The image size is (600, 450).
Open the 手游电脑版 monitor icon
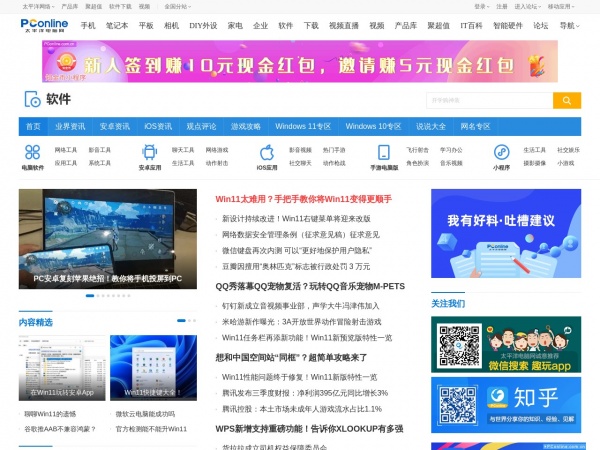[384, 154]
